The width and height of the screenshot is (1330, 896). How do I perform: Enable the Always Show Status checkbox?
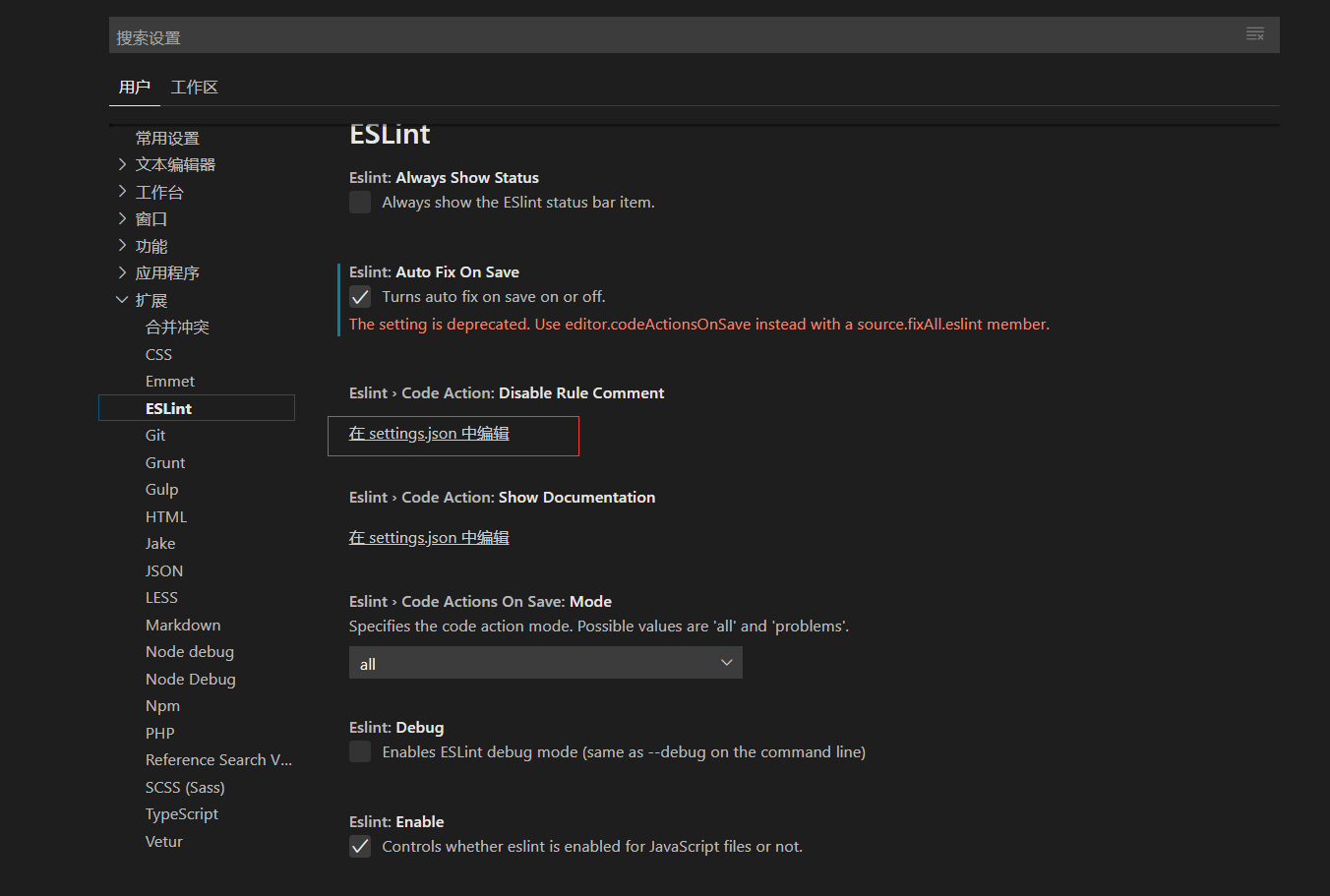click(360, 202)
